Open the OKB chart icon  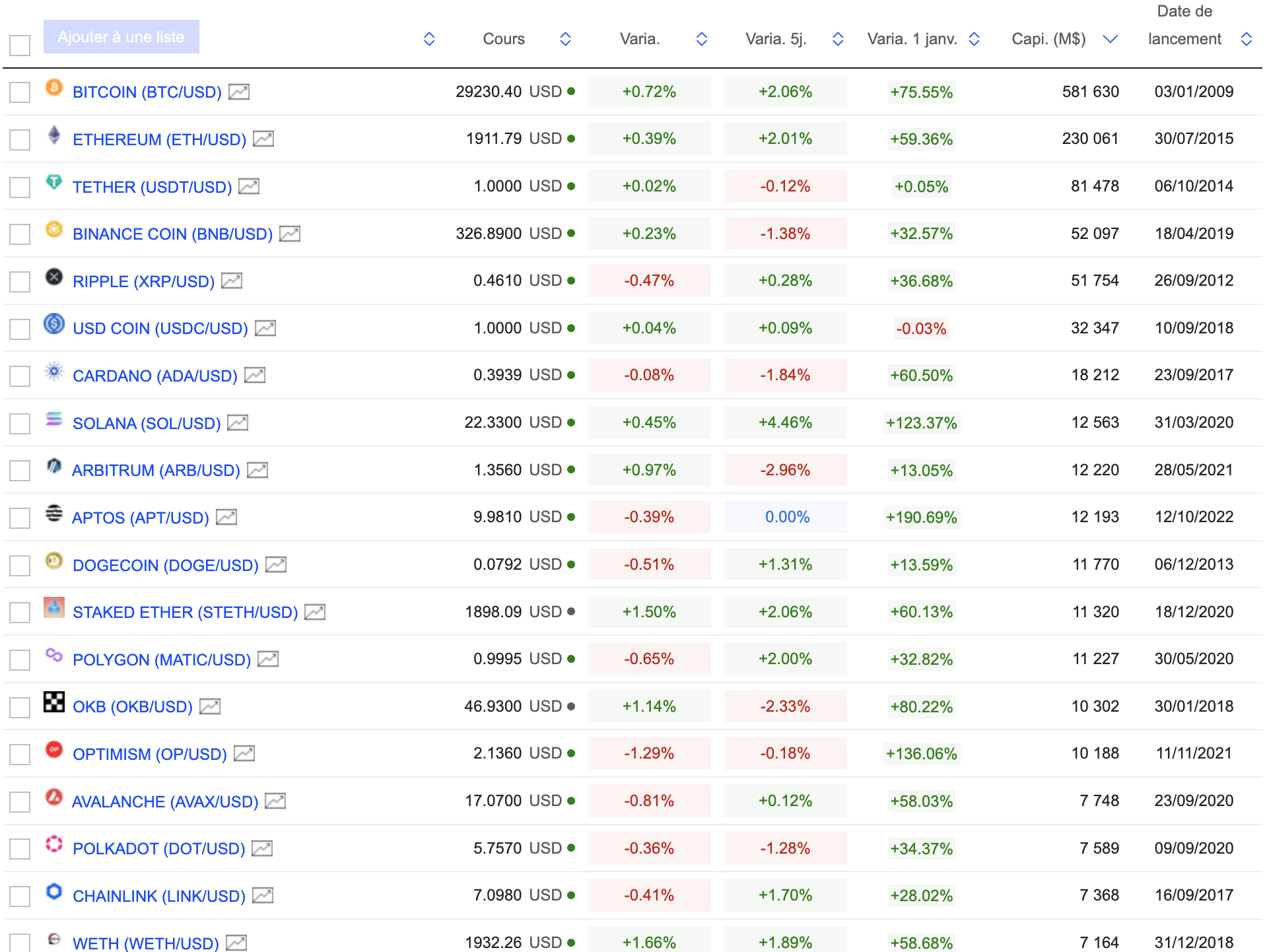pyautogui.click(x=210, y=706)
